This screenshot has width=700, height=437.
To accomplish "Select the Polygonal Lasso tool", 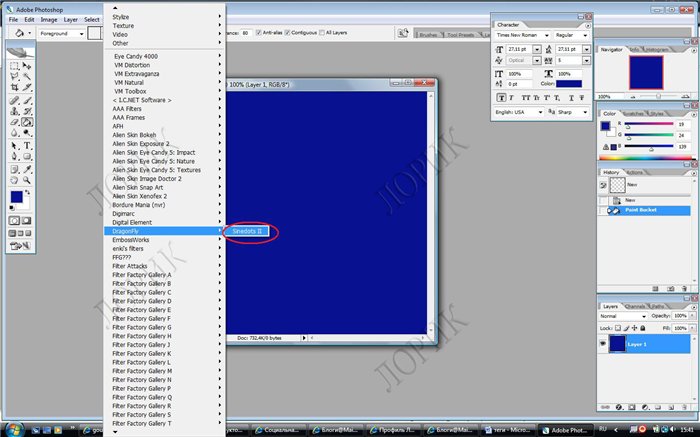I will 14,76.
